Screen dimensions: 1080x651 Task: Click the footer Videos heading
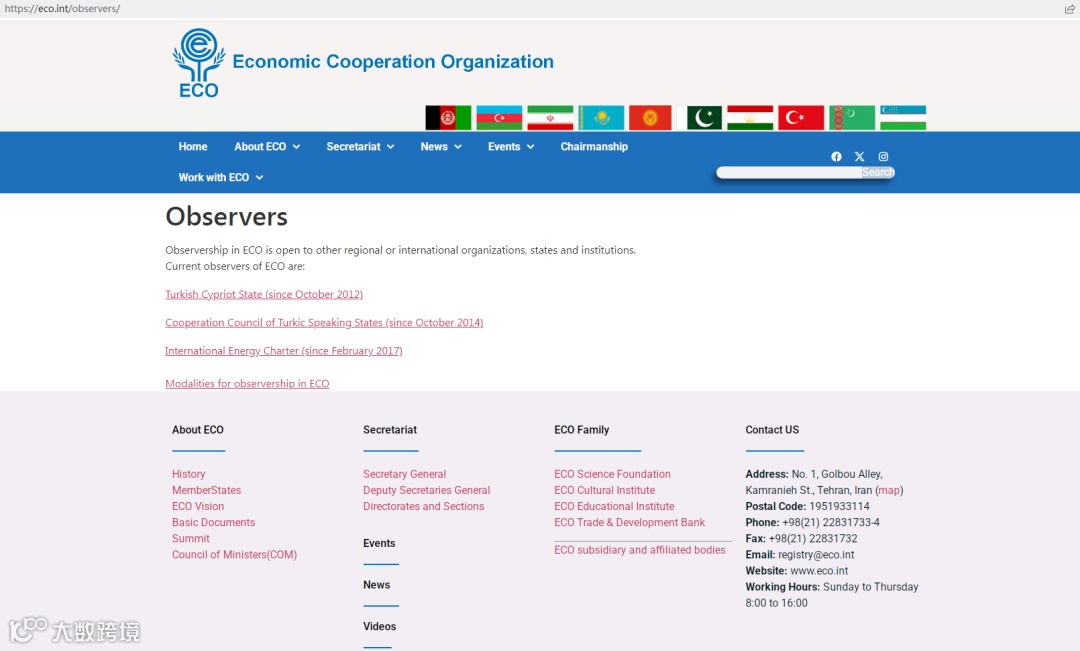point(380,626)
